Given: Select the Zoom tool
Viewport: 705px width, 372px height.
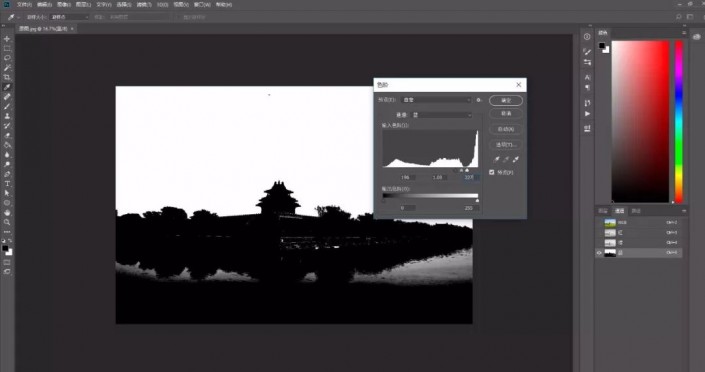Looking at the screenshot, I should click(7, 222).
